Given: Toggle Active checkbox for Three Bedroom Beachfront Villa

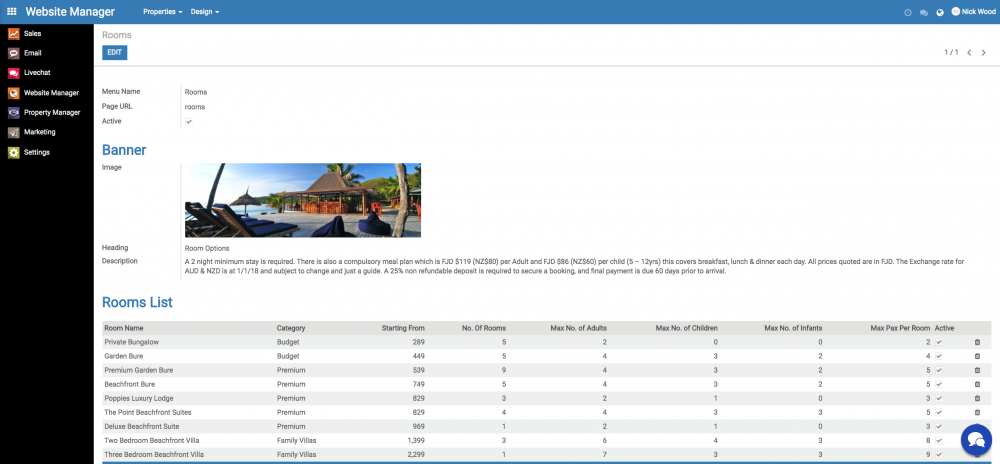Looking at the screenshot, I should [939, 454].
